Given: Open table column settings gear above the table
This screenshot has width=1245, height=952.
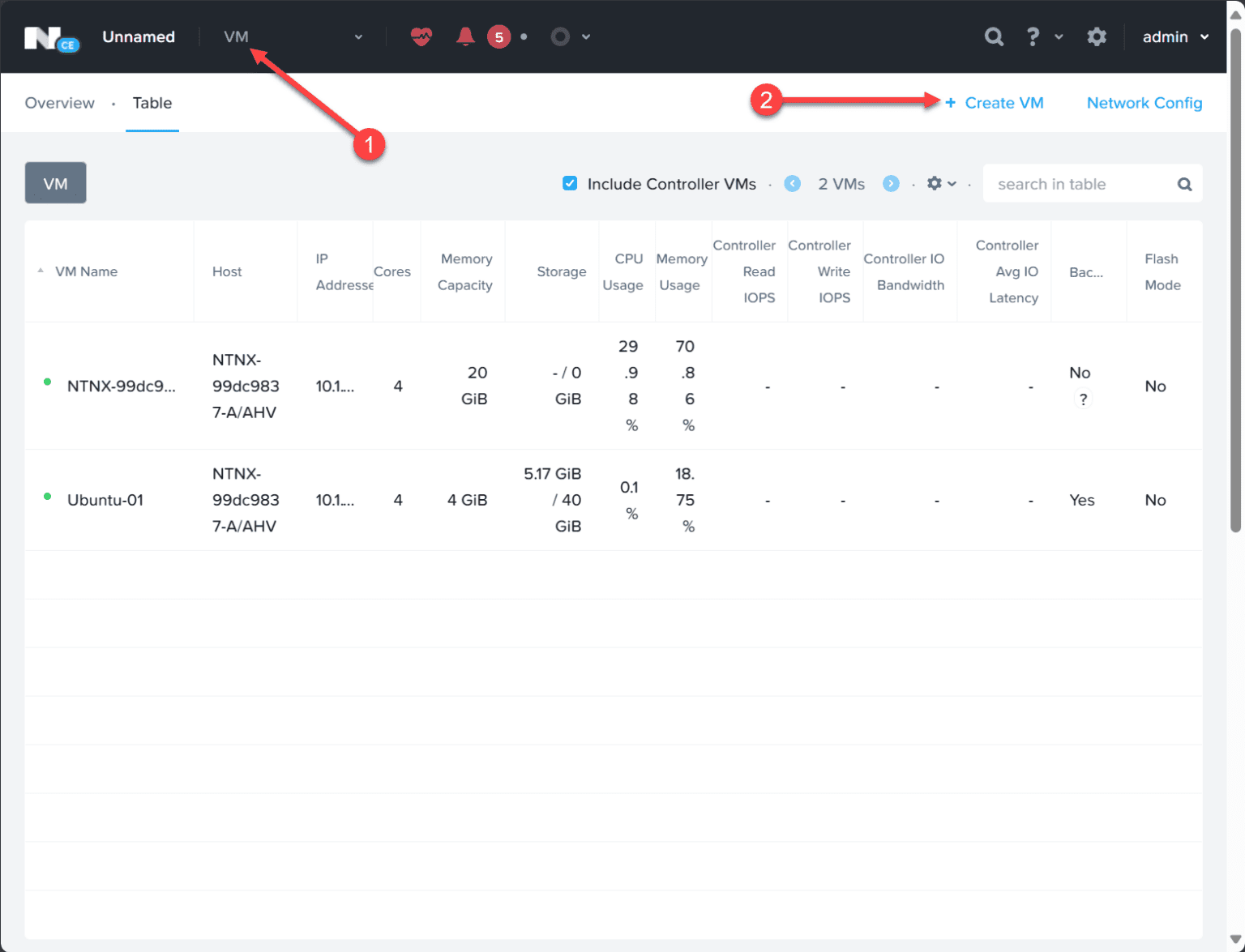Looking at the screenshot, I should (936, 183).
